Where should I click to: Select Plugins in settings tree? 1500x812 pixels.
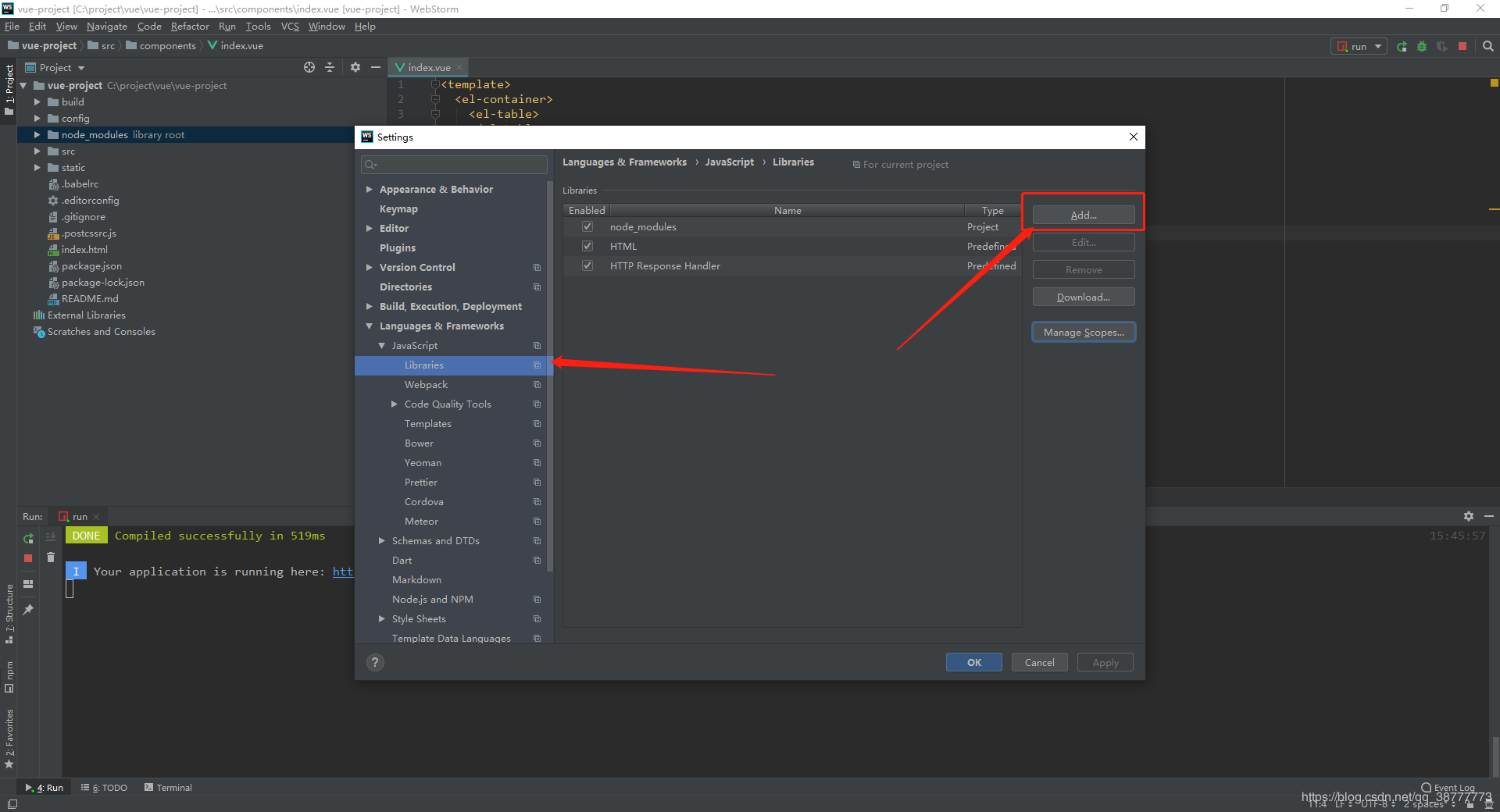coord(398,248)
